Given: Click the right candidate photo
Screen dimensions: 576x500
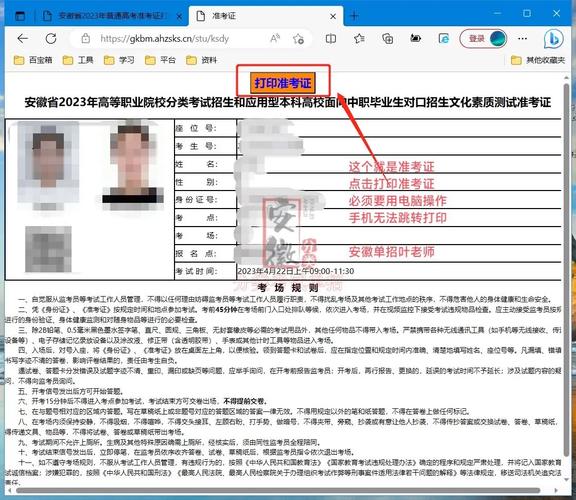Looking at the screenshot, I should click(x=132, y=165).
